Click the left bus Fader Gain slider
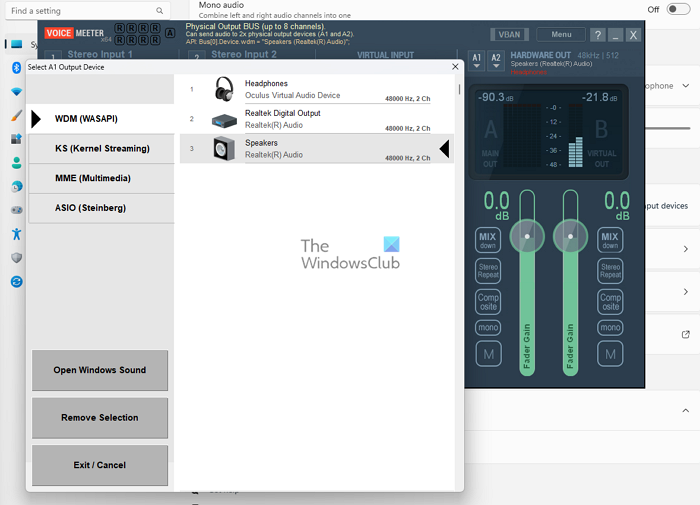 pos(527,282)
